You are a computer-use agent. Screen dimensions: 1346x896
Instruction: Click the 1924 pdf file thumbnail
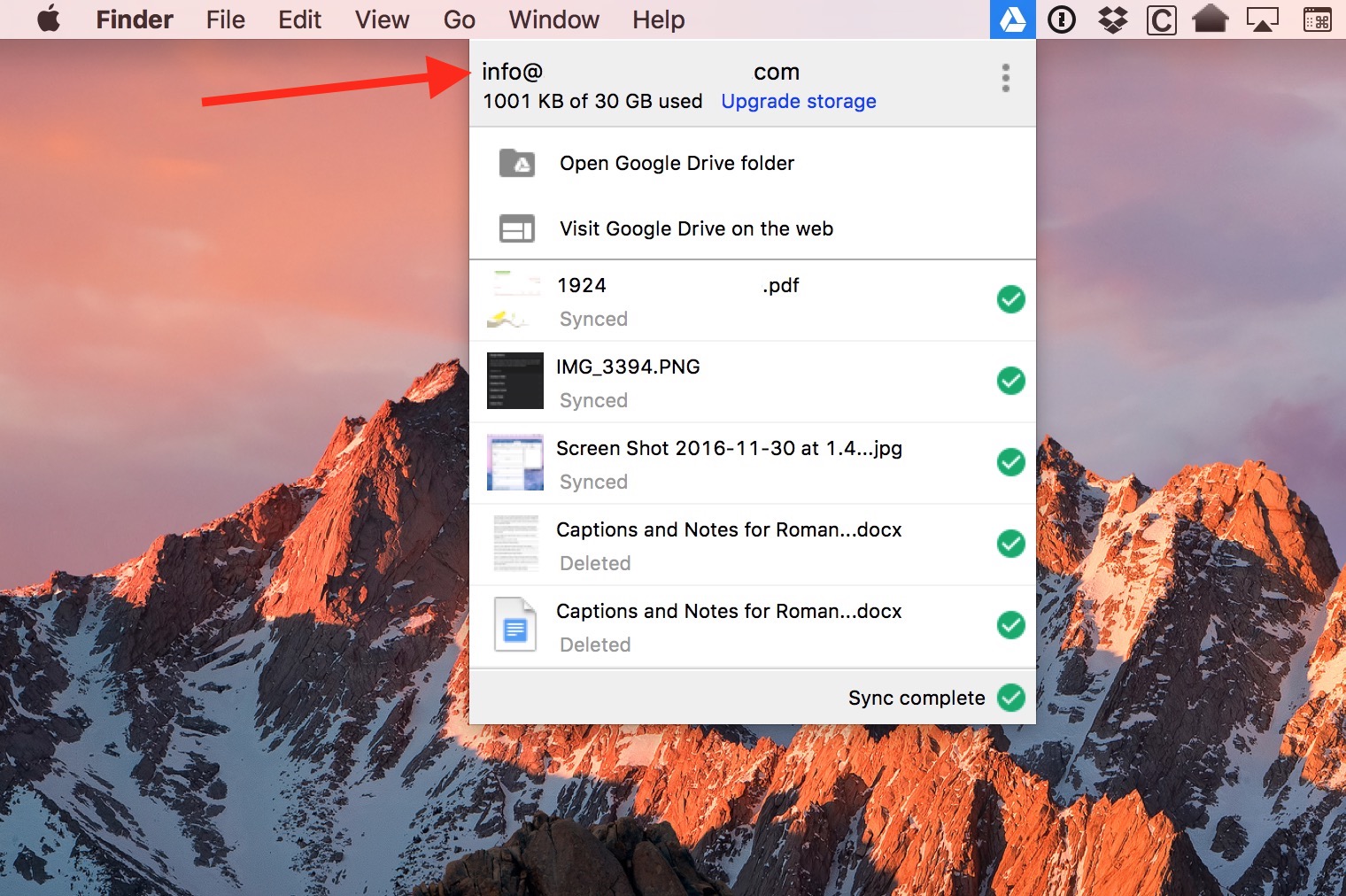(x=514, y=299)
